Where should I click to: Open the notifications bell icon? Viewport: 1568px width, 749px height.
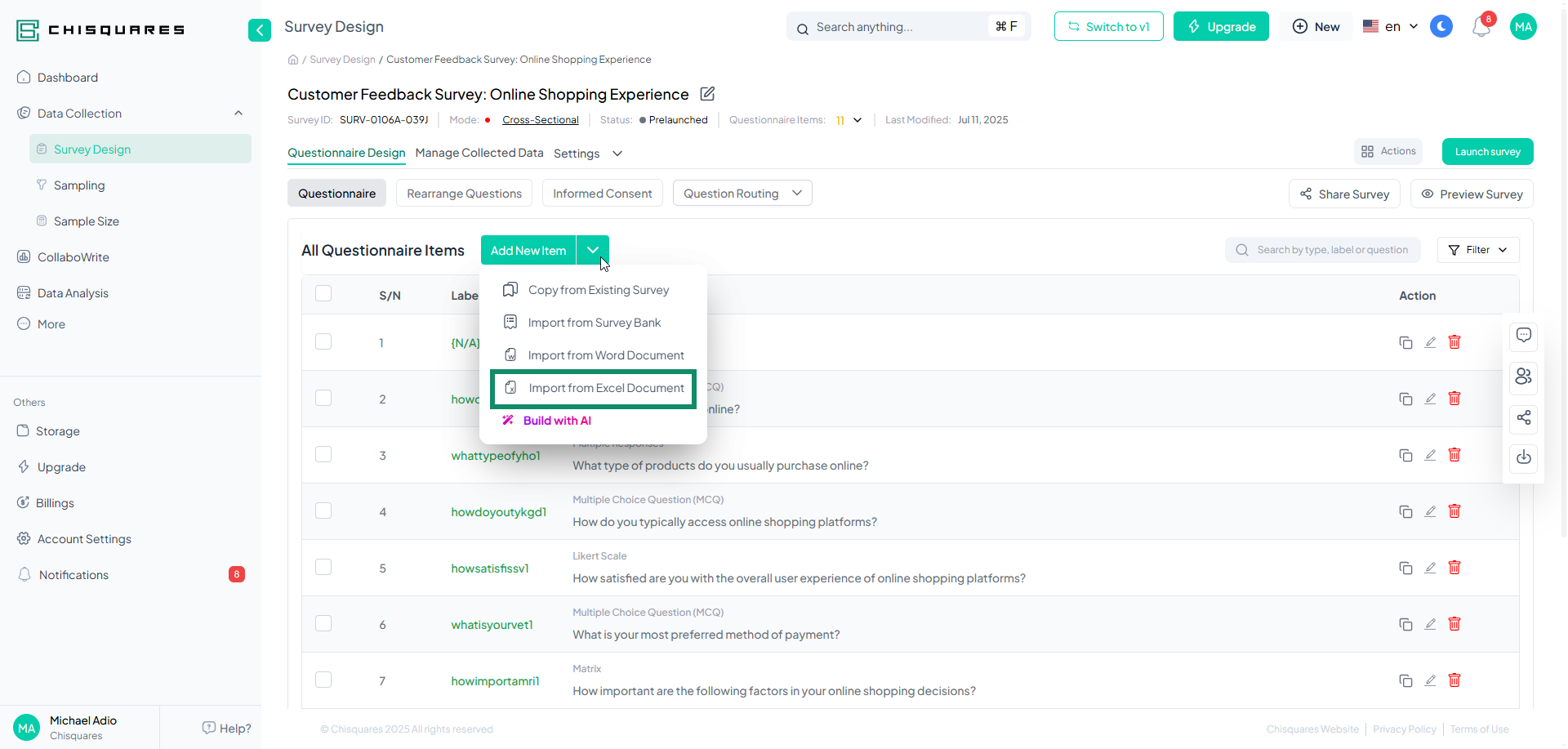(1481, 27)
